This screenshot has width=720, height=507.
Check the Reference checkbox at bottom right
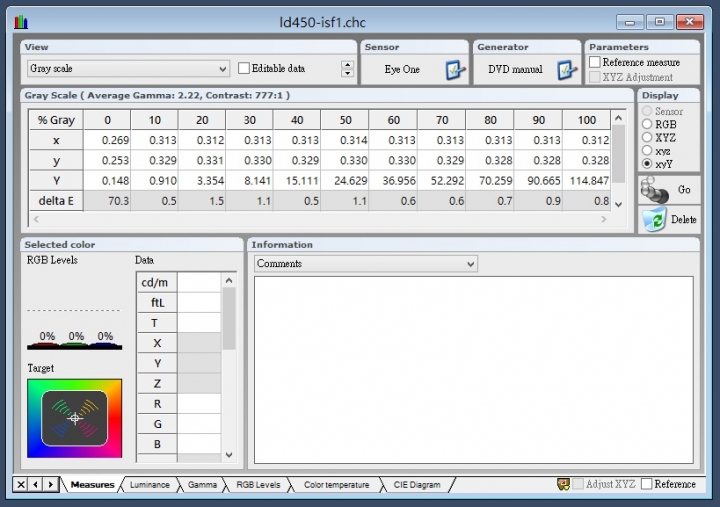647,484
